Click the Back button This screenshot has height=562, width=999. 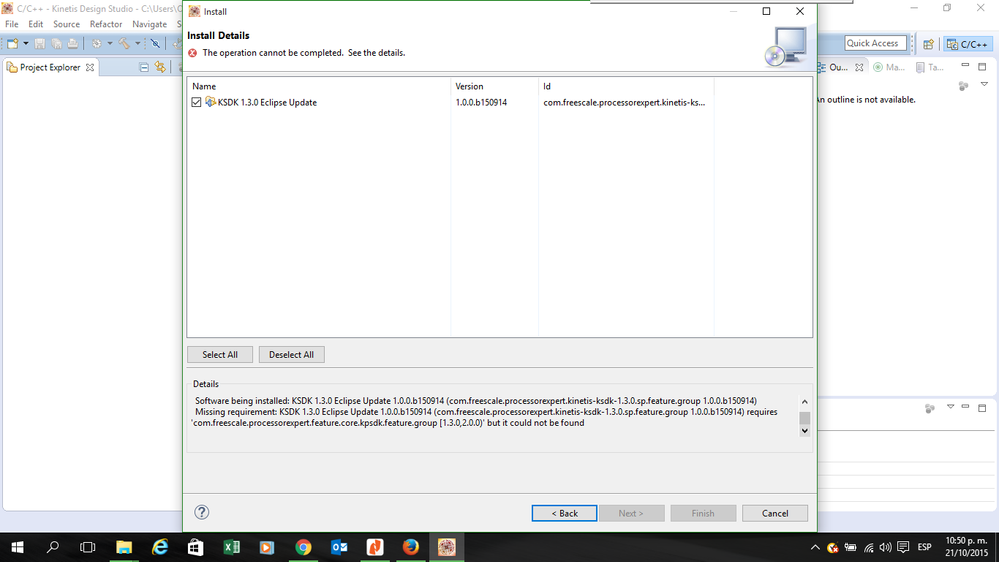pyautogui.click(x=564, y=513)
